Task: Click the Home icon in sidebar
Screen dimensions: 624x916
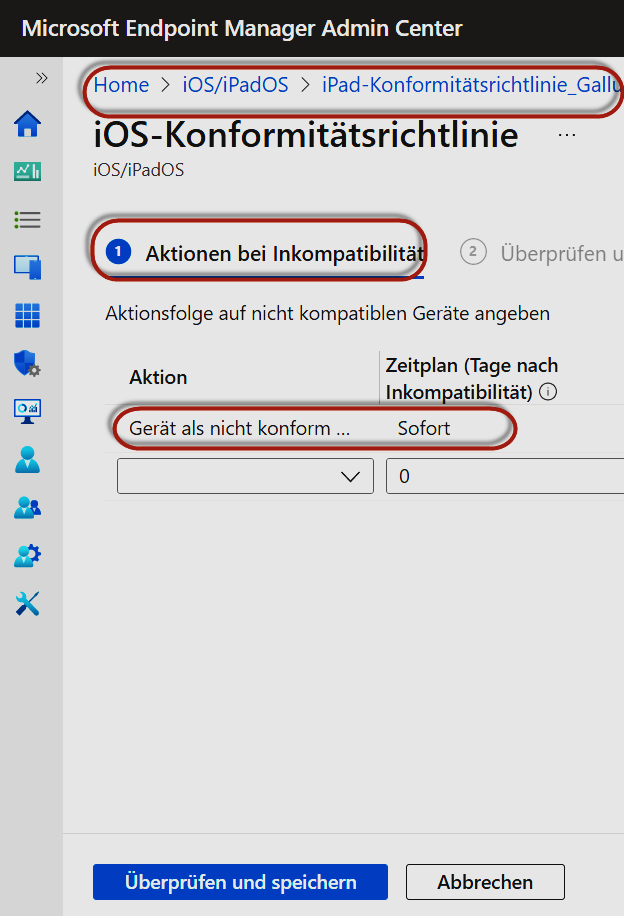Action: click(28, 124)
